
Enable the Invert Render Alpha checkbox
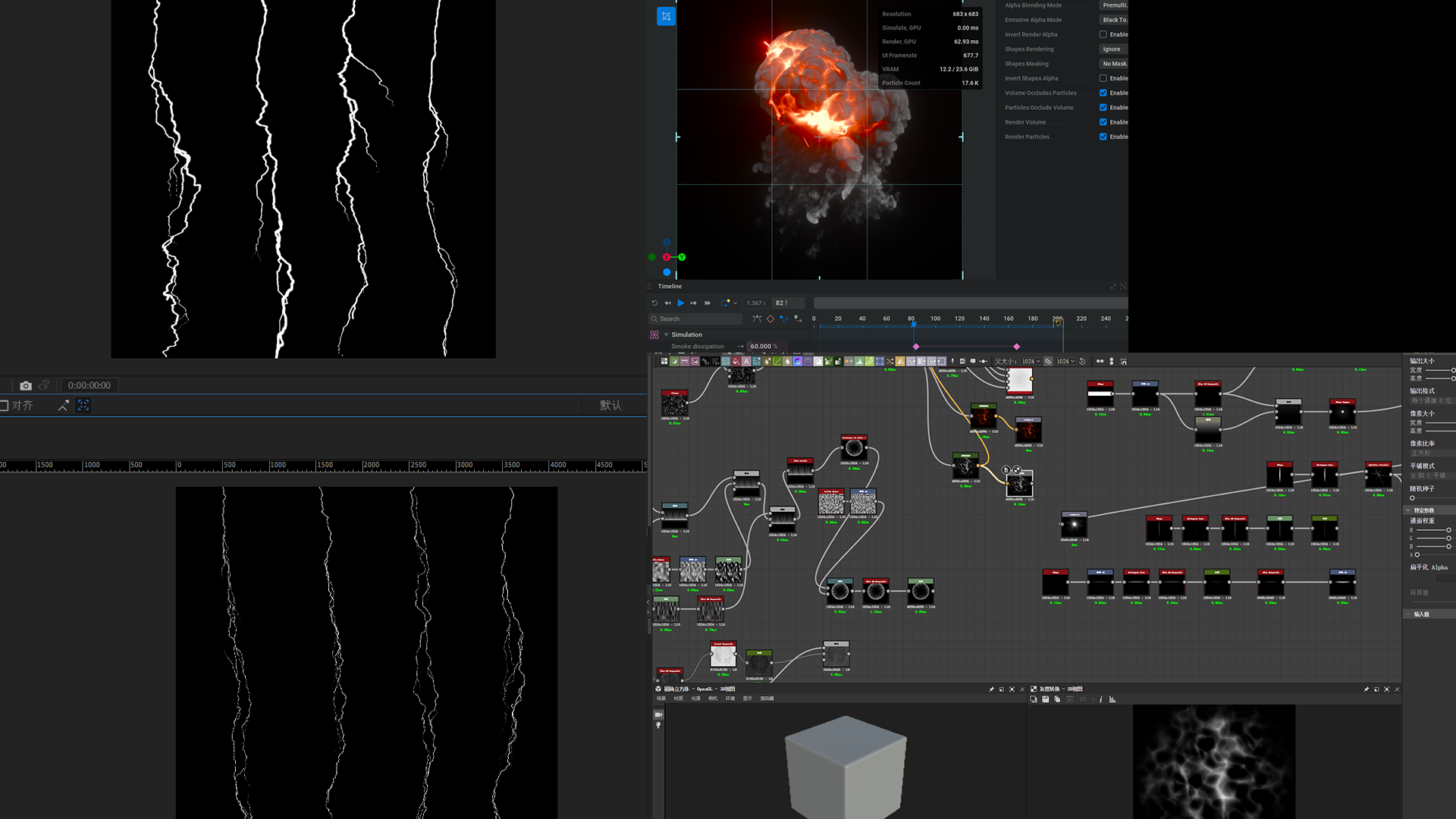[1103, 34]
